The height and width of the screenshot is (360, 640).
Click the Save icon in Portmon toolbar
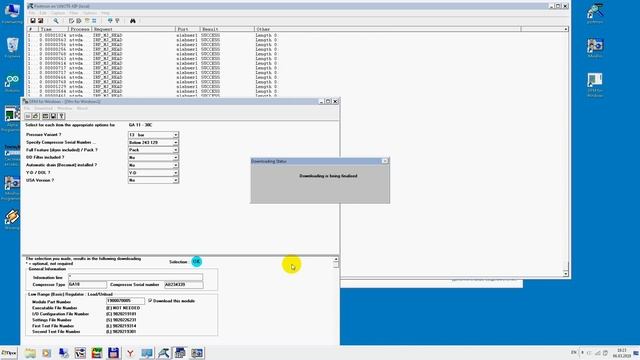point(33,21)
